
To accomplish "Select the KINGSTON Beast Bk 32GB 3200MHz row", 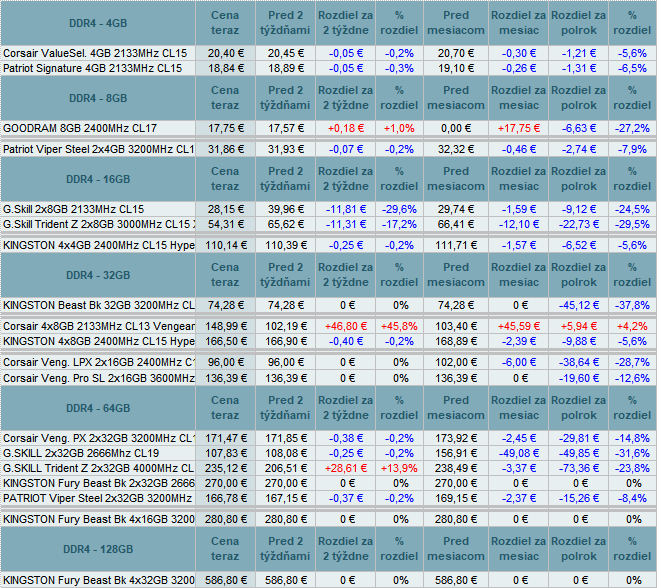I will click(328, 305).
